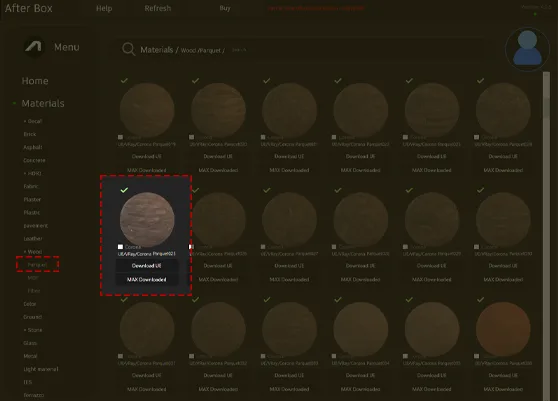This screenshot has width=558, height=401.
Task: Collapse the Wood category
Action: pyautogui.click(x=33, y=252)
